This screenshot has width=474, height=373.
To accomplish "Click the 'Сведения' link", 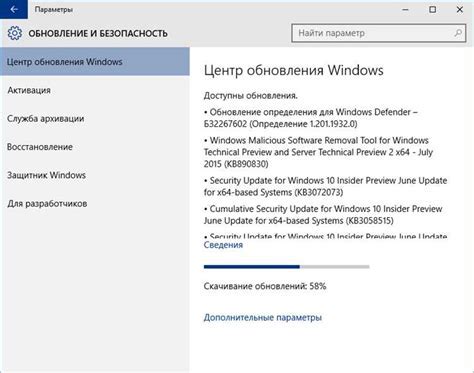I will (x=223, y=245).
